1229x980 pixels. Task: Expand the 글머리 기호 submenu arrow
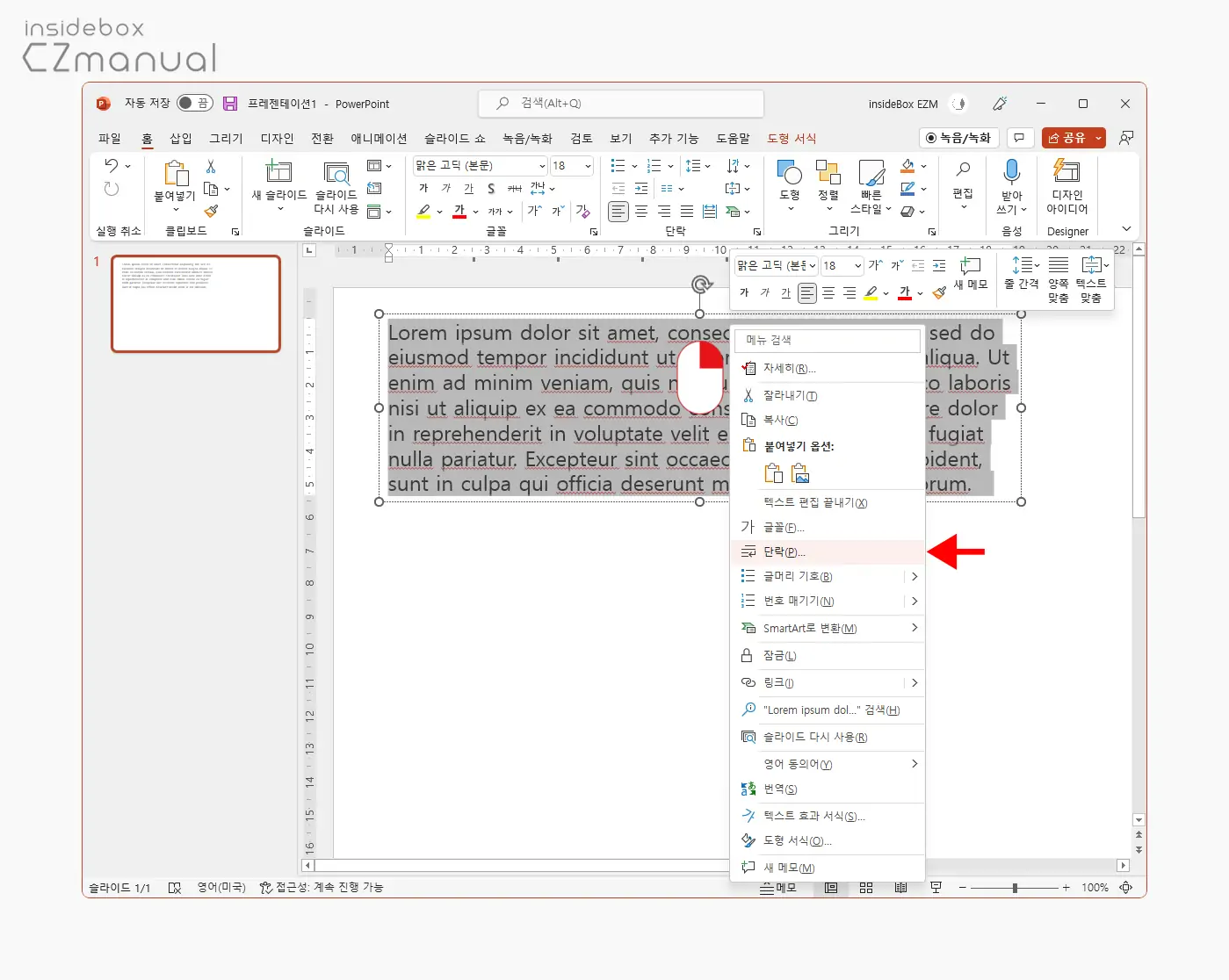pos(914,577)
